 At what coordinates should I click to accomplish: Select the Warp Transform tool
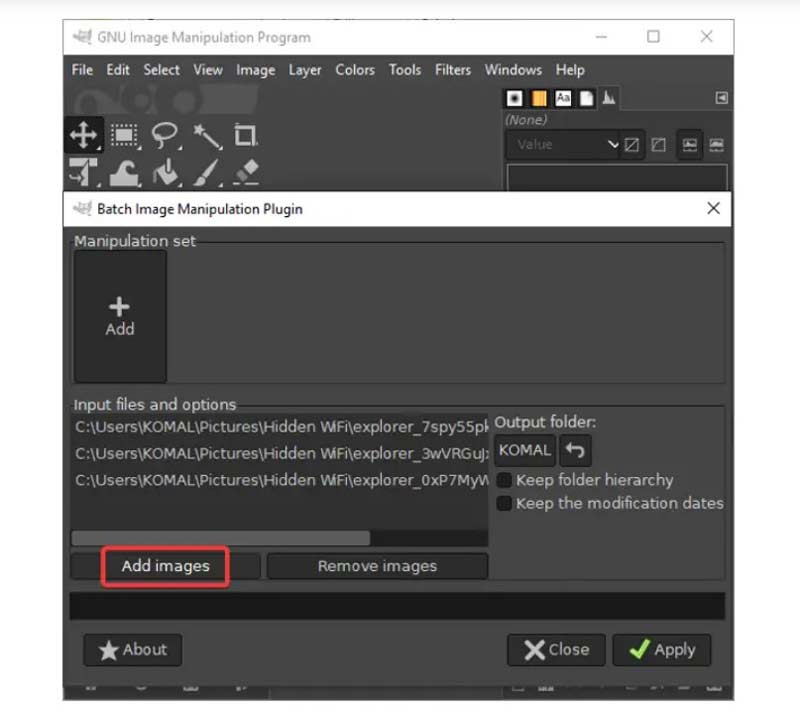click(124, 173)
